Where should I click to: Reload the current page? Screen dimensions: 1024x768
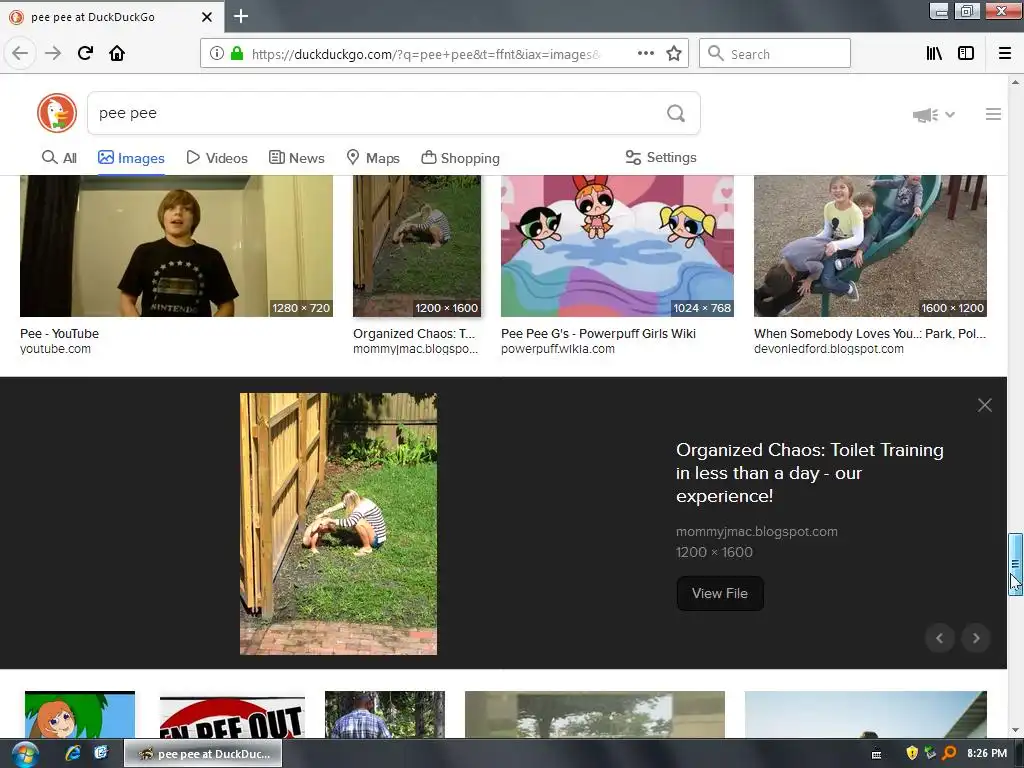click(85, 53)
